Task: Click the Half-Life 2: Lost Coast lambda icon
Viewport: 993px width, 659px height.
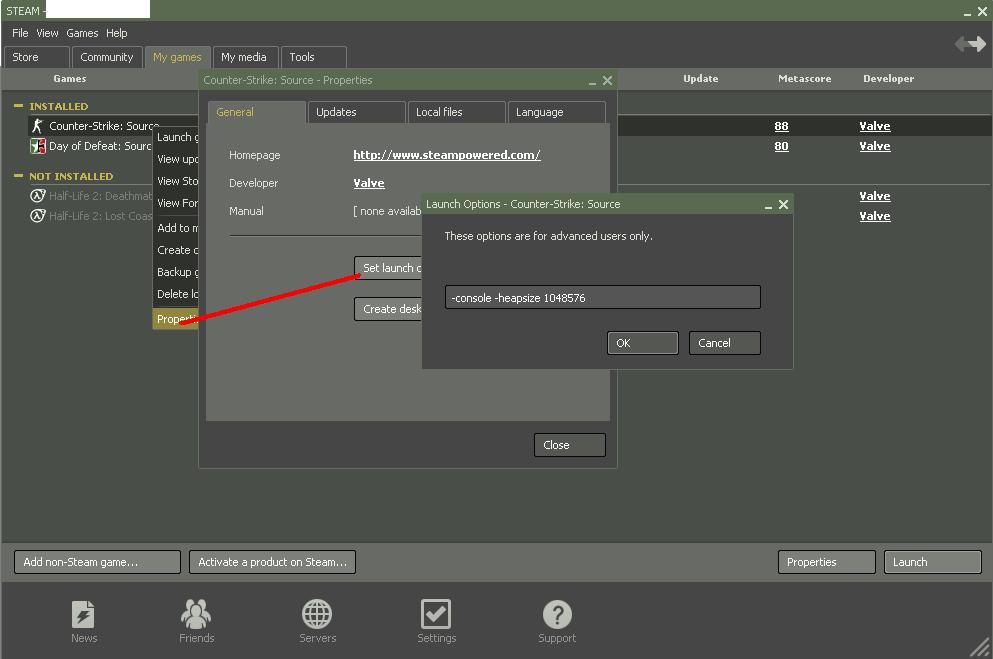Action: click(38, 216)
